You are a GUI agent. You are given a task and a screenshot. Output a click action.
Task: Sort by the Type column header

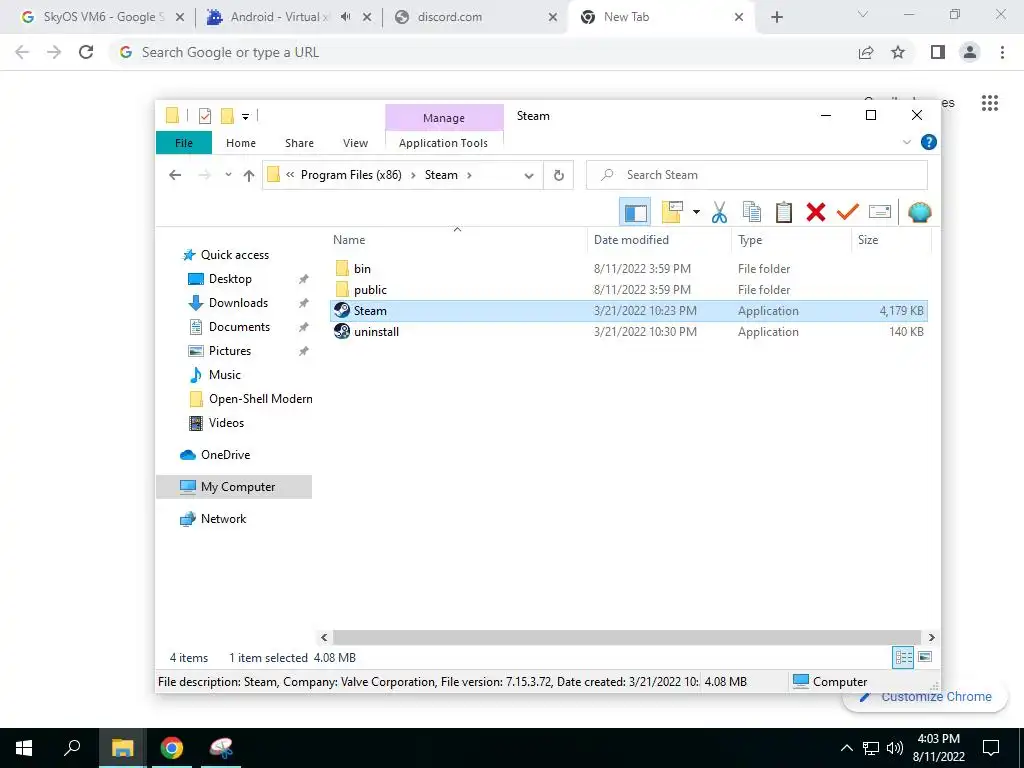tap(792, 240)
